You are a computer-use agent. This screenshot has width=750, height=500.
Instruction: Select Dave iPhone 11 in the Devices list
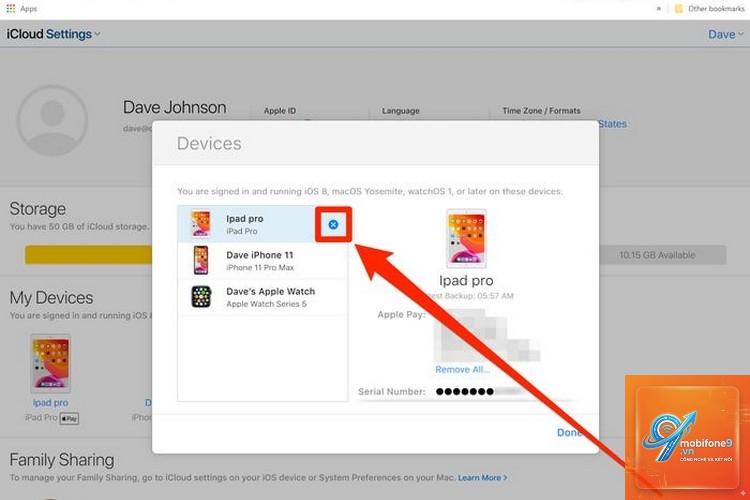(x=262, y=261)
